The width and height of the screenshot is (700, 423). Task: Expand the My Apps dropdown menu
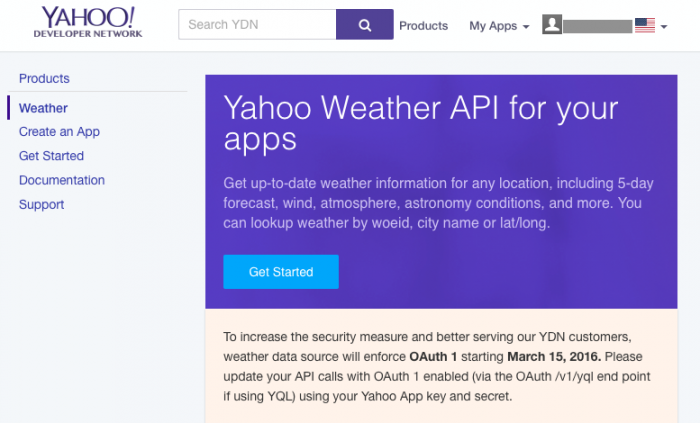[499, 26]
